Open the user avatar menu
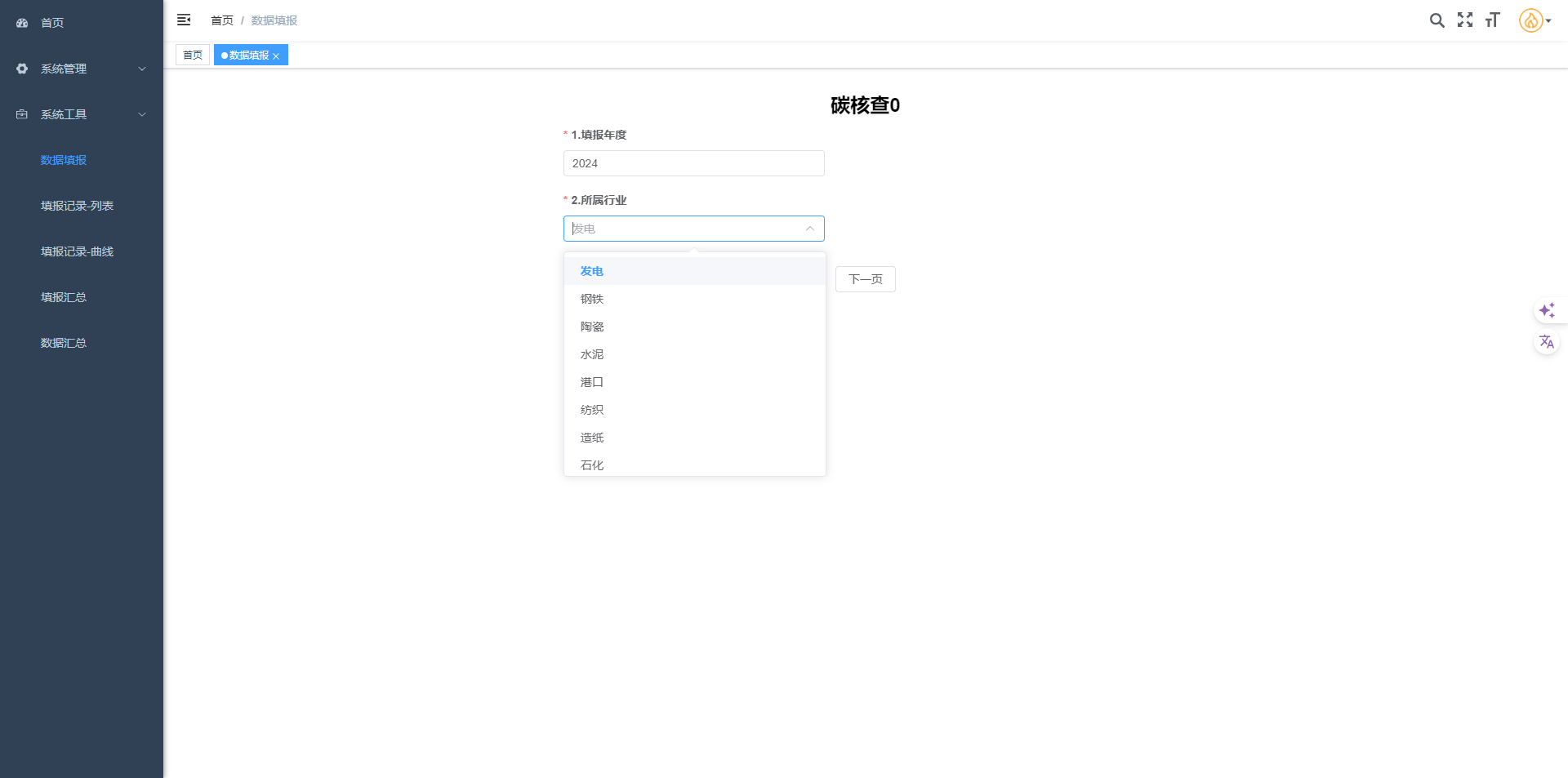The height and width of the screenshot is (778, 1568). coord(1530,20)
